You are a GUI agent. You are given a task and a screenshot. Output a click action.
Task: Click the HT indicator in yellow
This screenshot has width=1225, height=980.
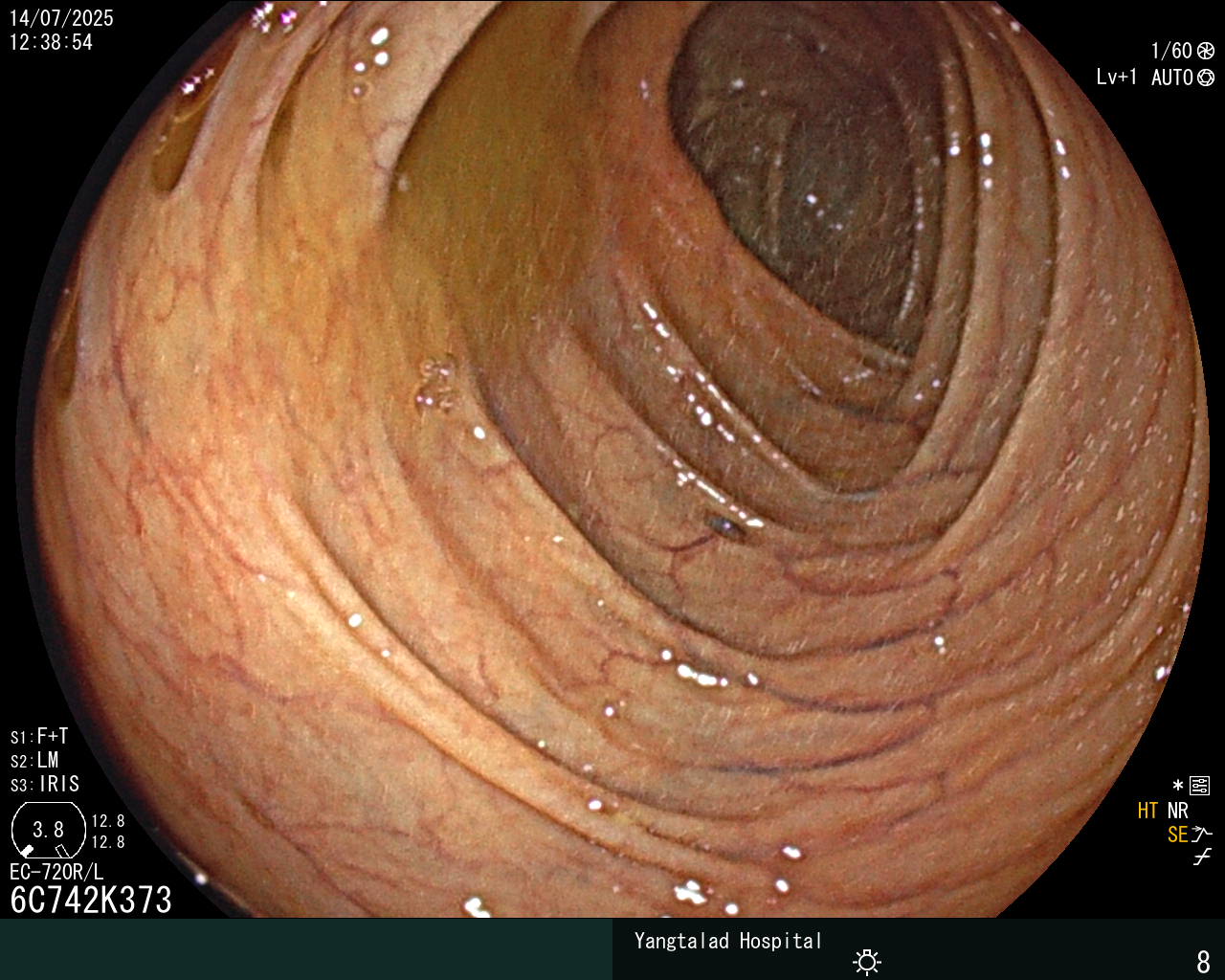[x=1147, y=811]
